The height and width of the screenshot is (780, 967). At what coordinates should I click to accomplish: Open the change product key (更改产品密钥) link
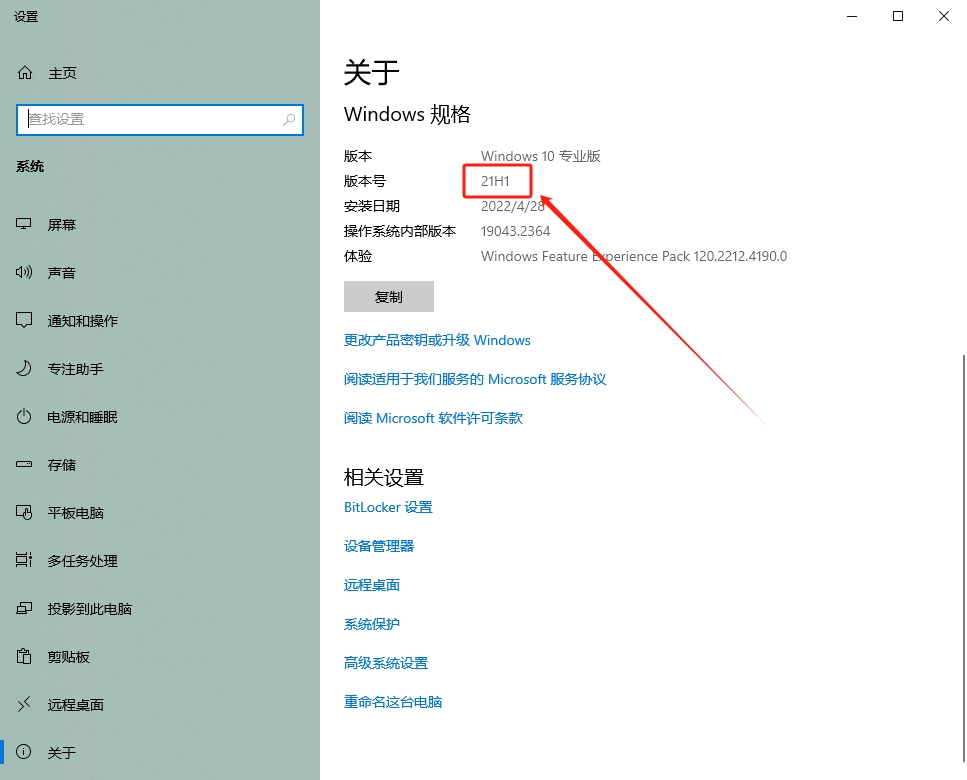pyautogui.click(x=437, y=340)
